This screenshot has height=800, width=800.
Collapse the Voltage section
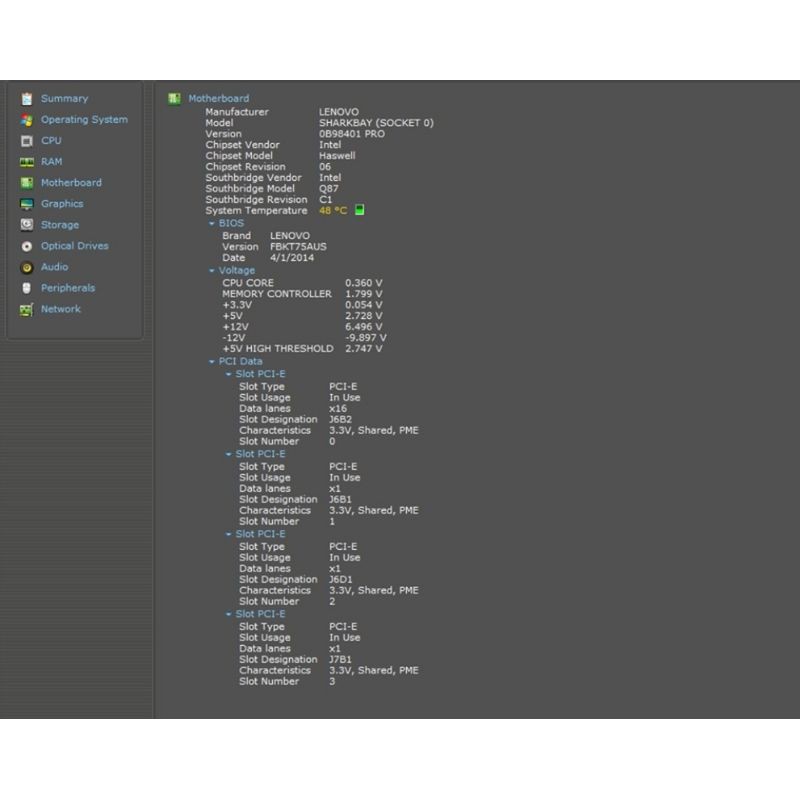click(x=212, y=271)
